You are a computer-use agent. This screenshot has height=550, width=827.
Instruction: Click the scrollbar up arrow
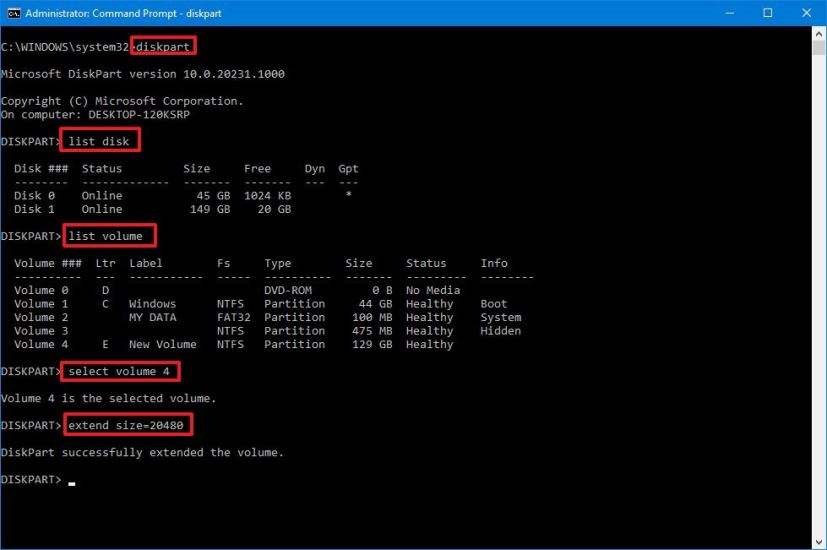pos(819,34)
